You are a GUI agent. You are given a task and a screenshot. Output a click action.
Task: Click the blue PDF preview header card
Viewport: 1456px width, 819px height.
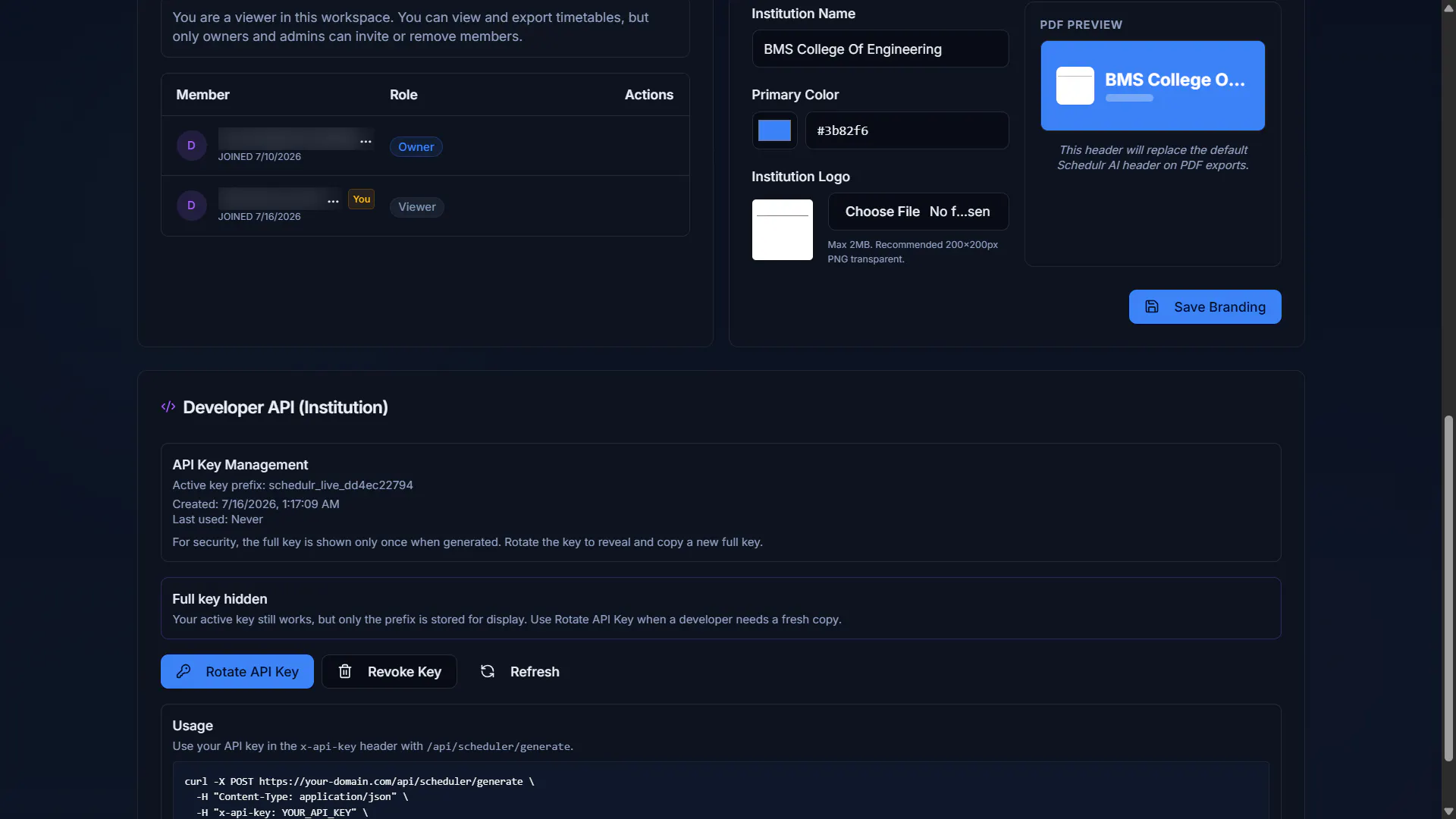pyautogui.click(x=1152, y=86)
